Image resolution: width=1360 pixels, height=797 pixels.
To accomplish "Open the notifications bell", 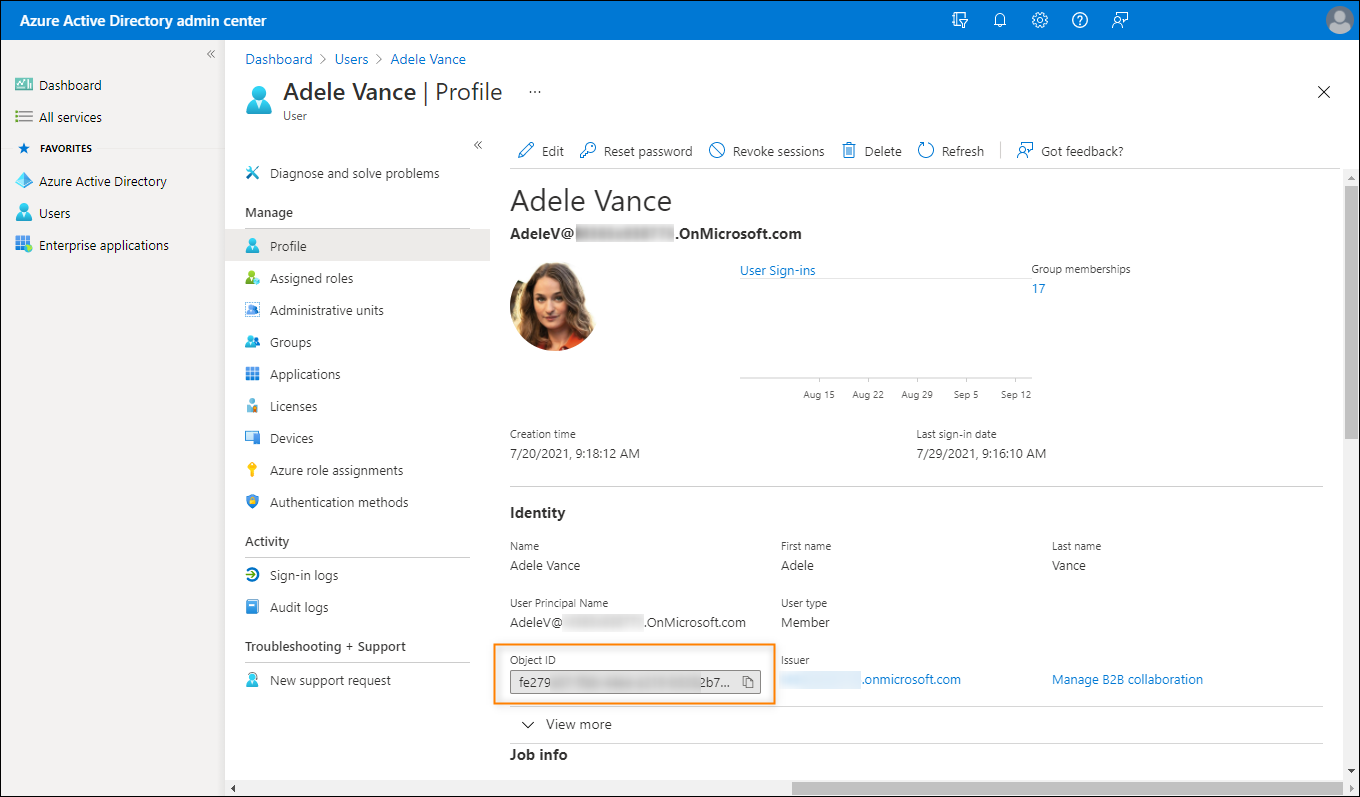I will (1000, 20).
